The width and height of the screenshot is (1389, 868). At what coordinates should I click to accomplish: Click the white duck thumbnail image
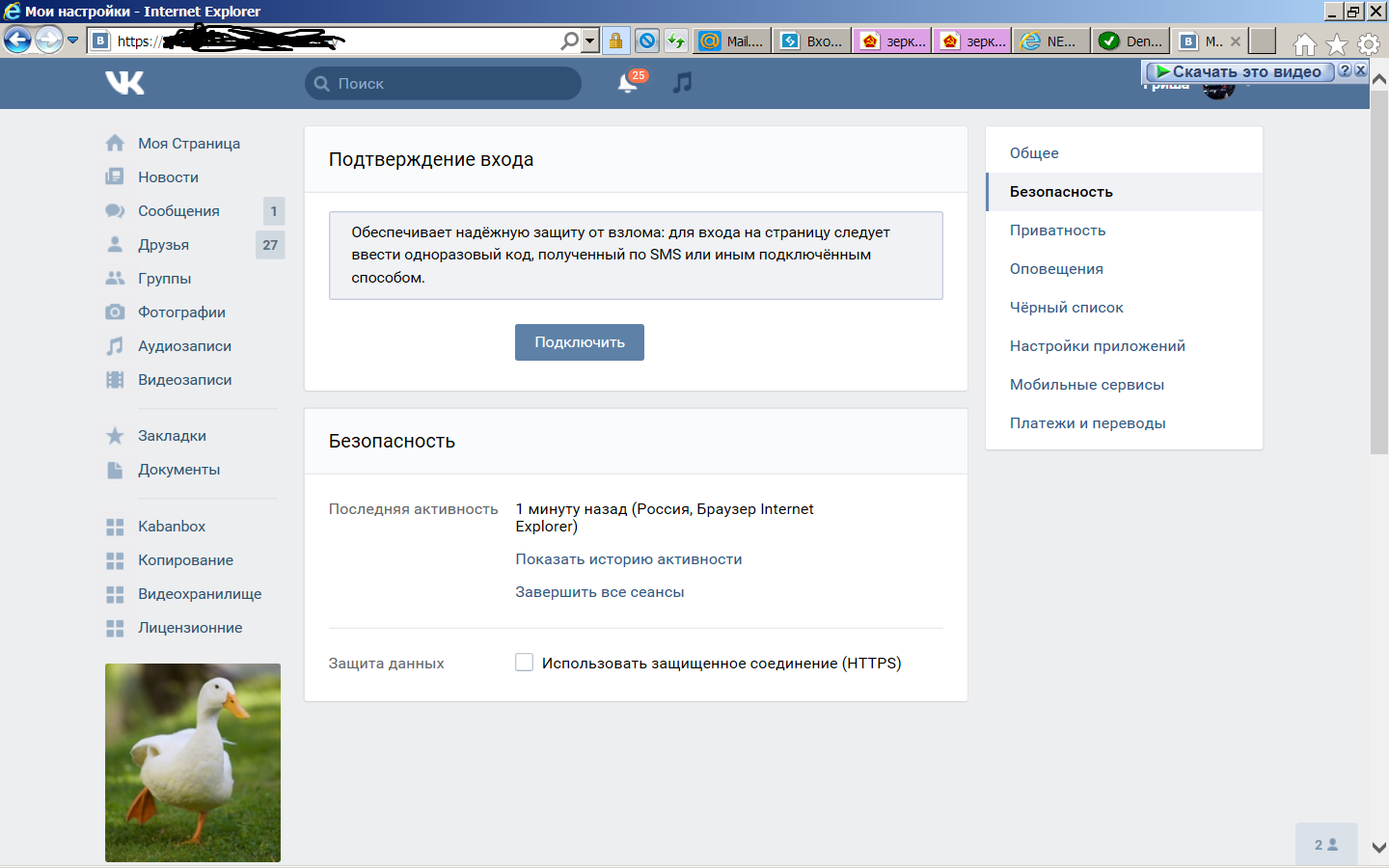pyautogui.click(x=193, y=762)
